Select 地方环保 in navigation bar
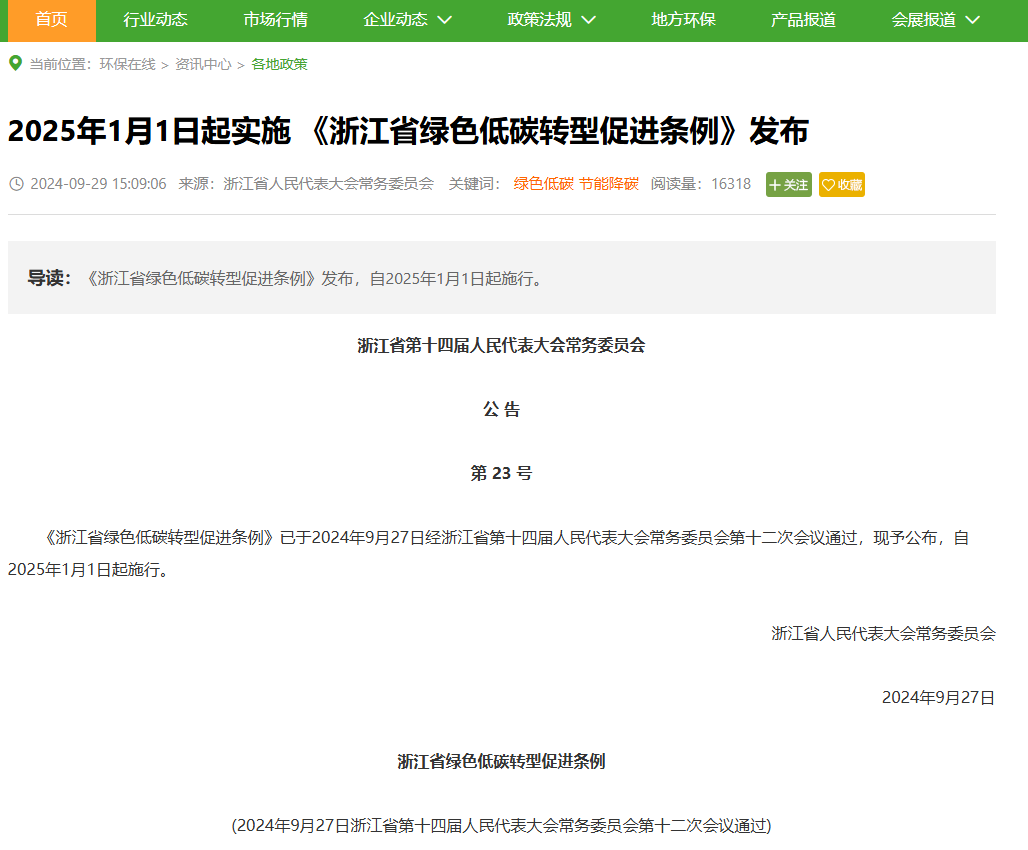The height and width of the screenshot is (850, 1028). click(682, 18)
